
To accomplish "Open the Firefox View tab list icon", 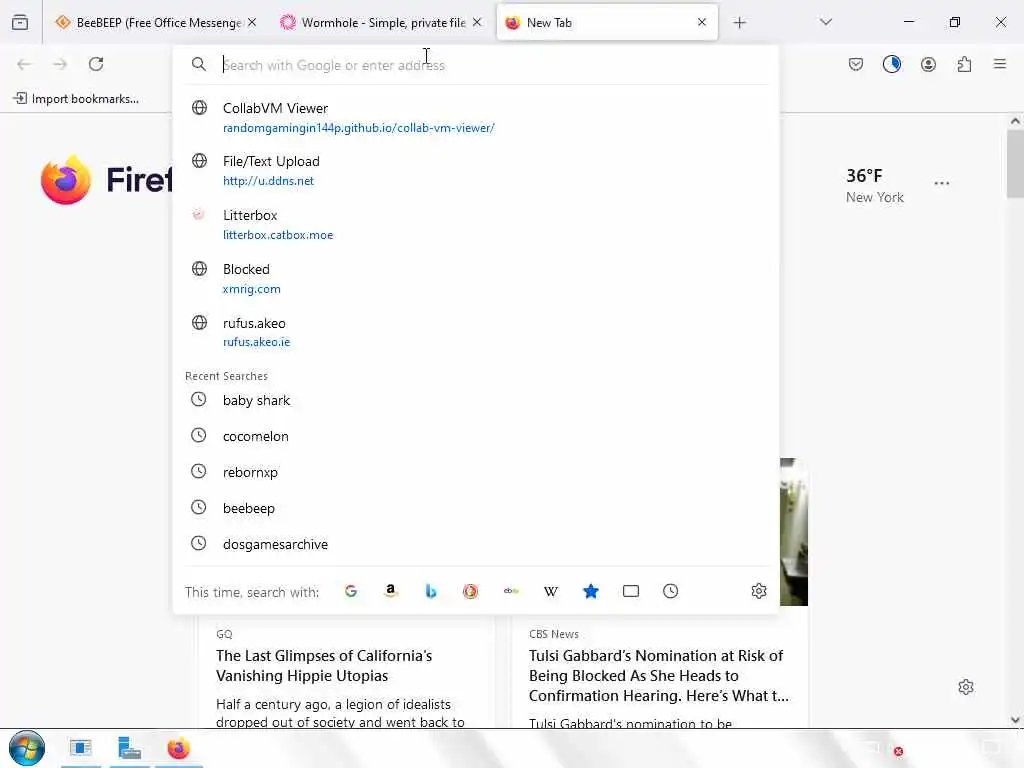I will (20, 22).
